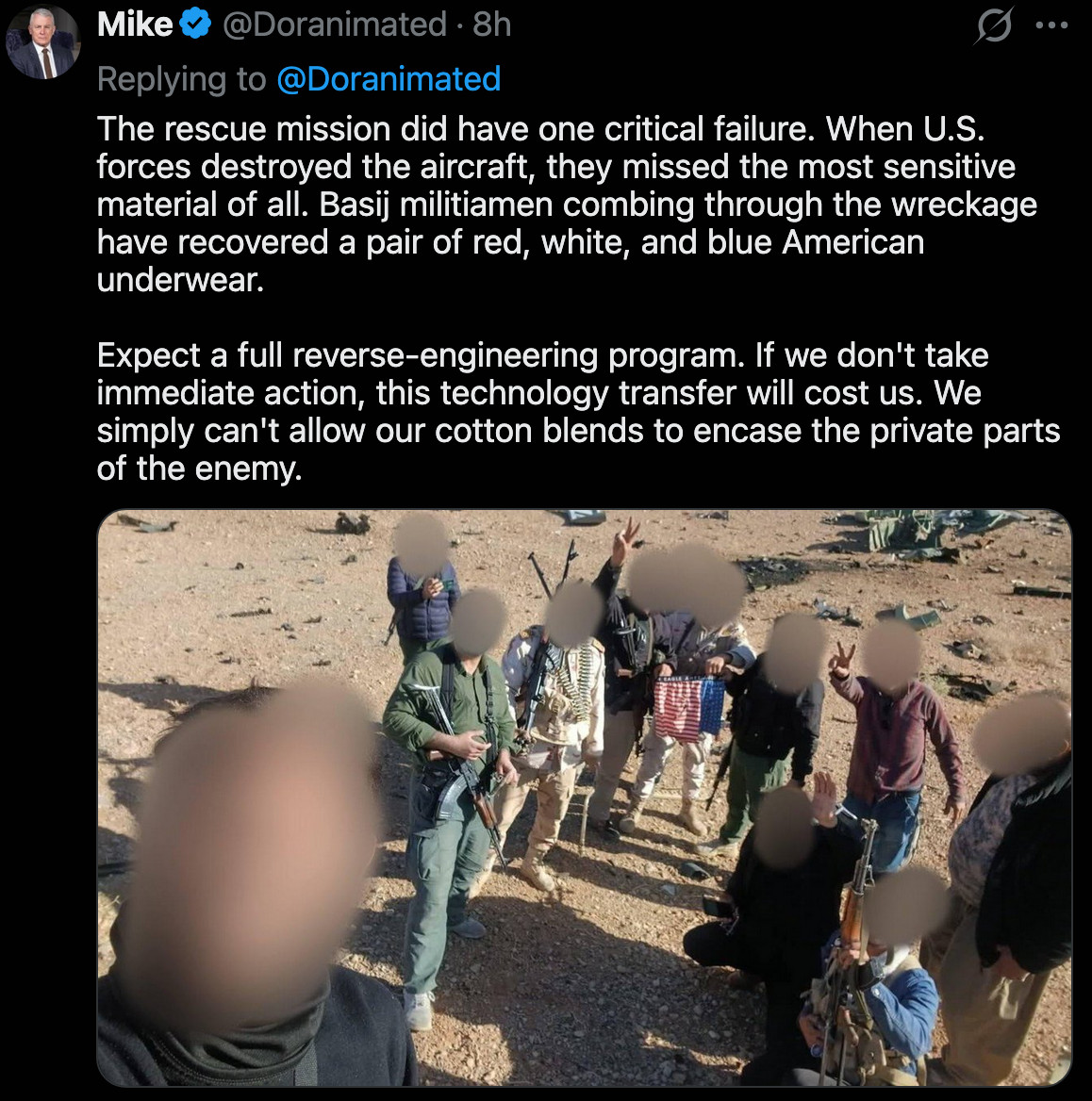Click the paragraph starting "Expect a full reverse-engineering"
This screenshot has width=1092, height=1101.
(577, 411)
